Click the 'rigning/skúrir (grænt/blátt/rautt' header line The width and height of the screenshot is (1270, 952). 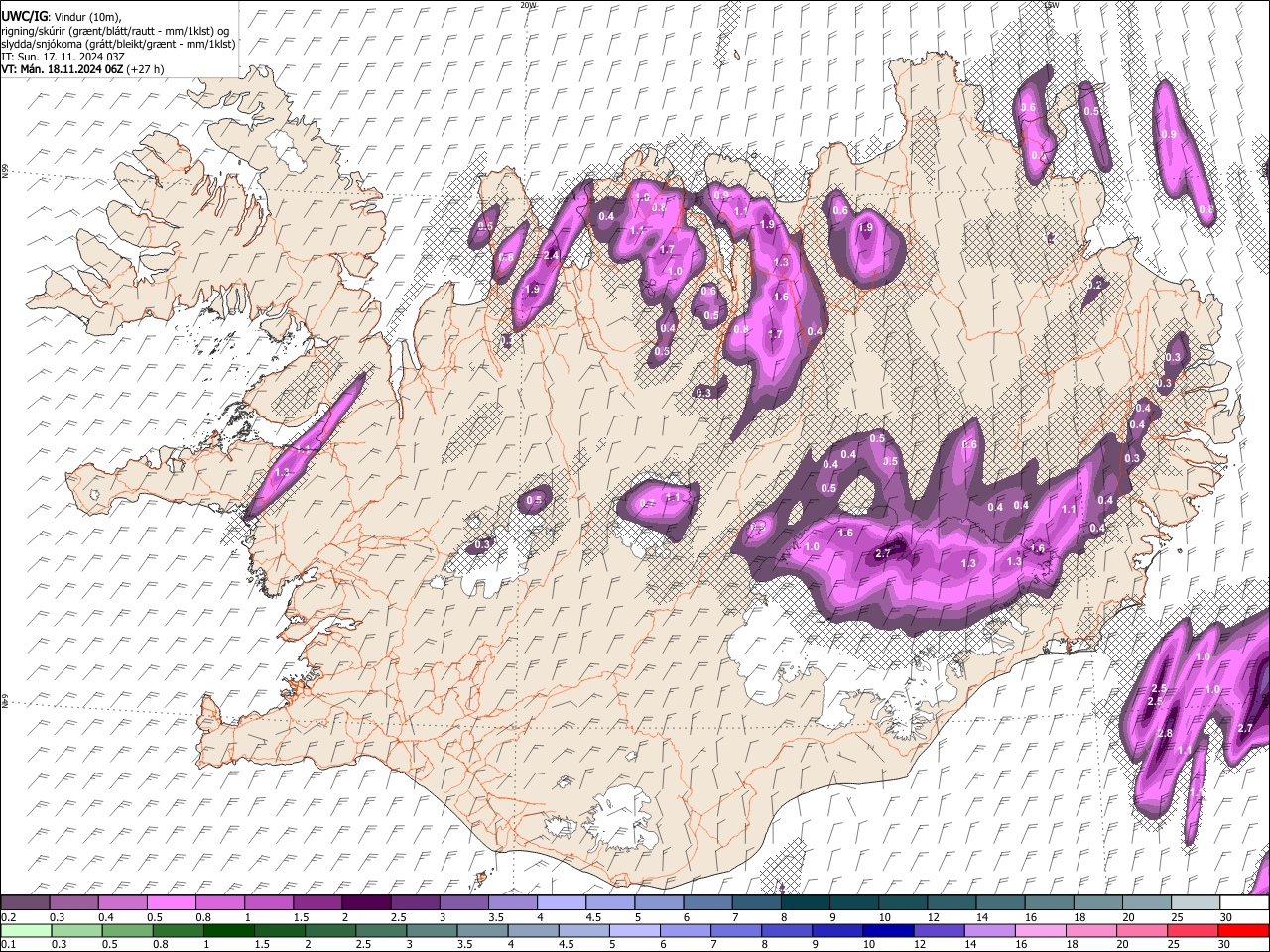coord(115,31)
